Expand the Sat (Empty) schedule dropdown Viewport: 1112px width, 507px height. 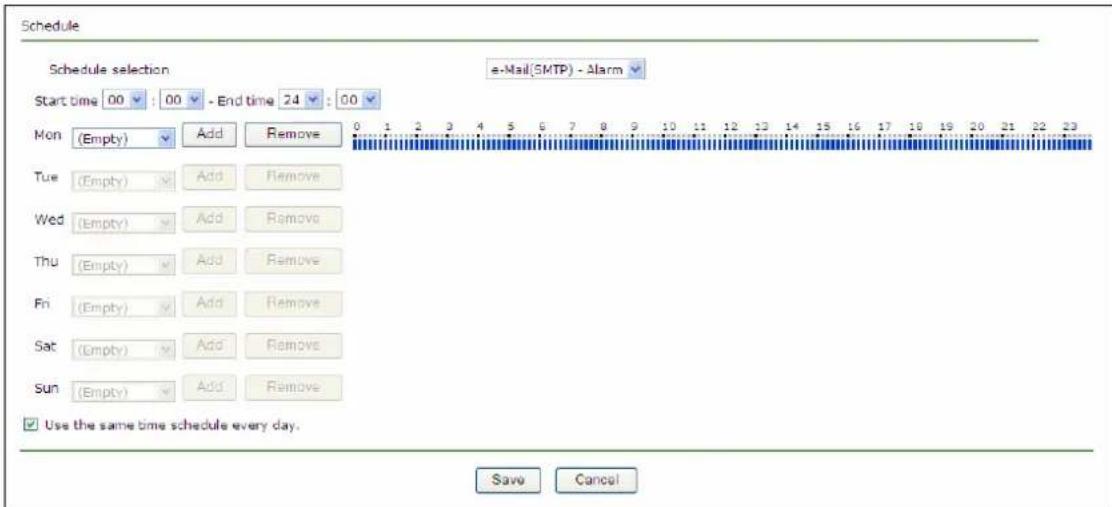(122, 350)
